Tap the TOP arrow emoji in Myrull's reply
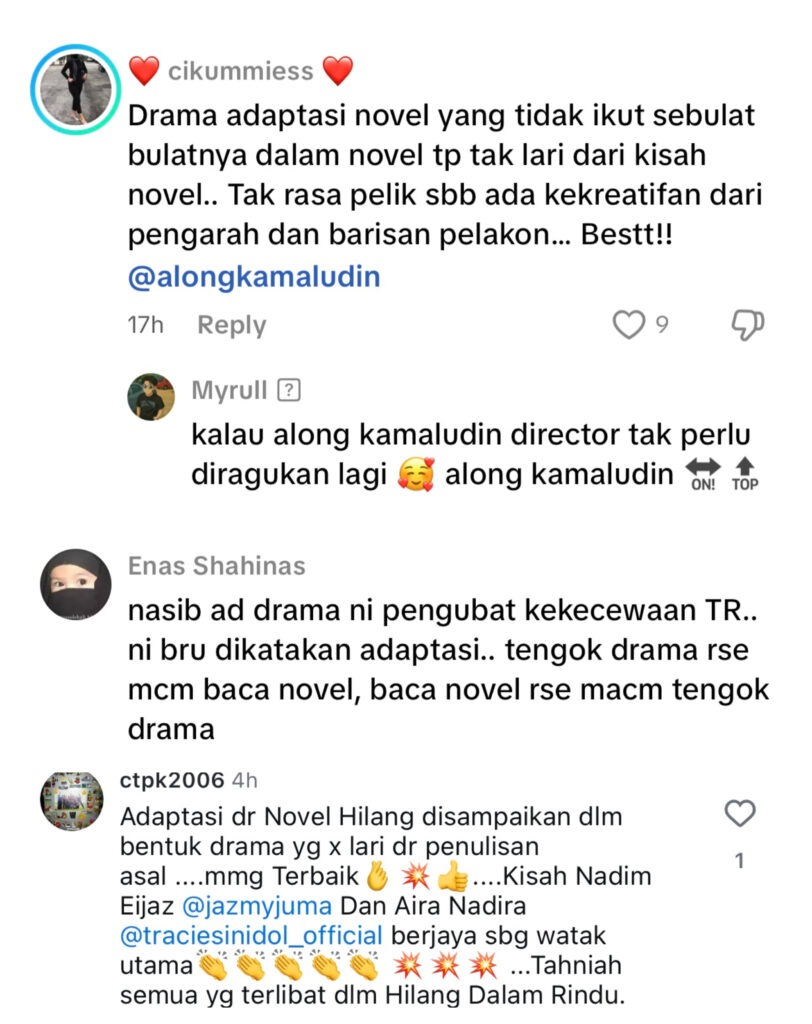Image resolution: width=812 pixels, height=1024 pixels. click(745, 475)
